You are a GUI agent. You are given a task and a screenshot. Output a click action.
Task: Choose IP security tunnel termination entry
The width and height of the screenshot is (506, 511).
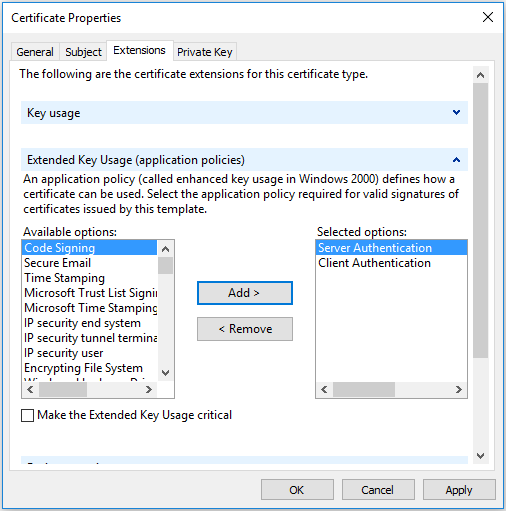click(x=89, y=338)
